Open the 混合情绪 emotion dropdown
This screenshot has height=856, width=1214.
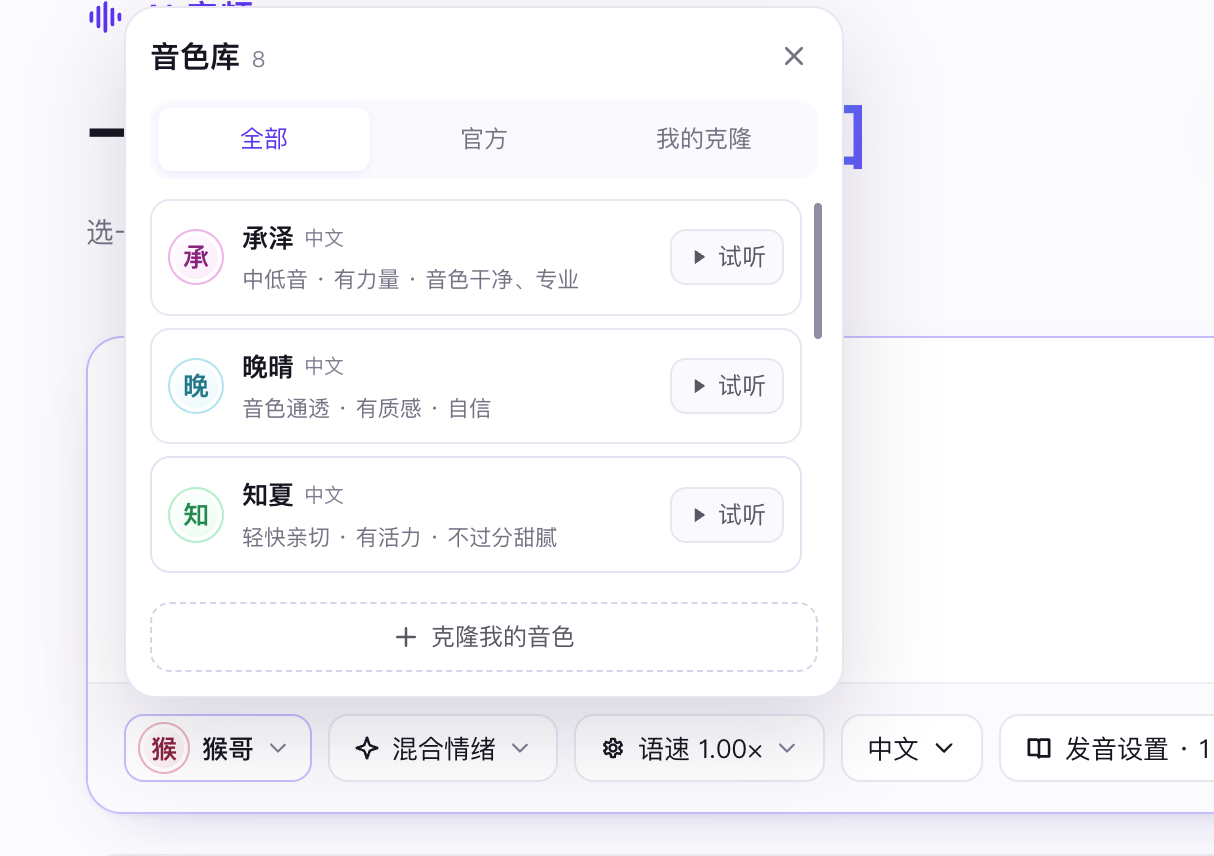tap(443, 748)
